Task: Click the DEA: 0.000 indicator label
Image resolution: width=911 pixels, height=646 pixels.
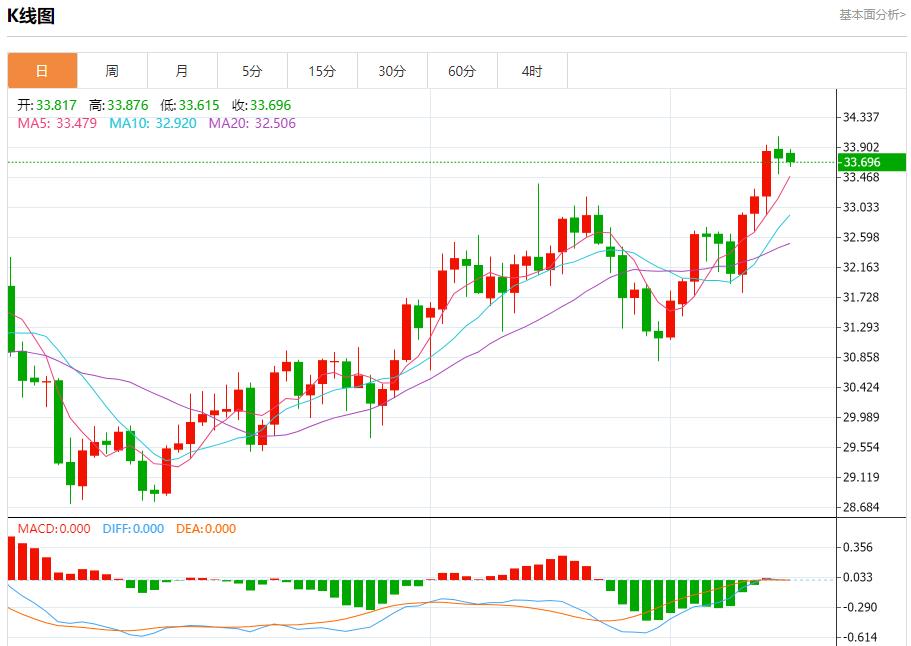Action: pos(206,529)
